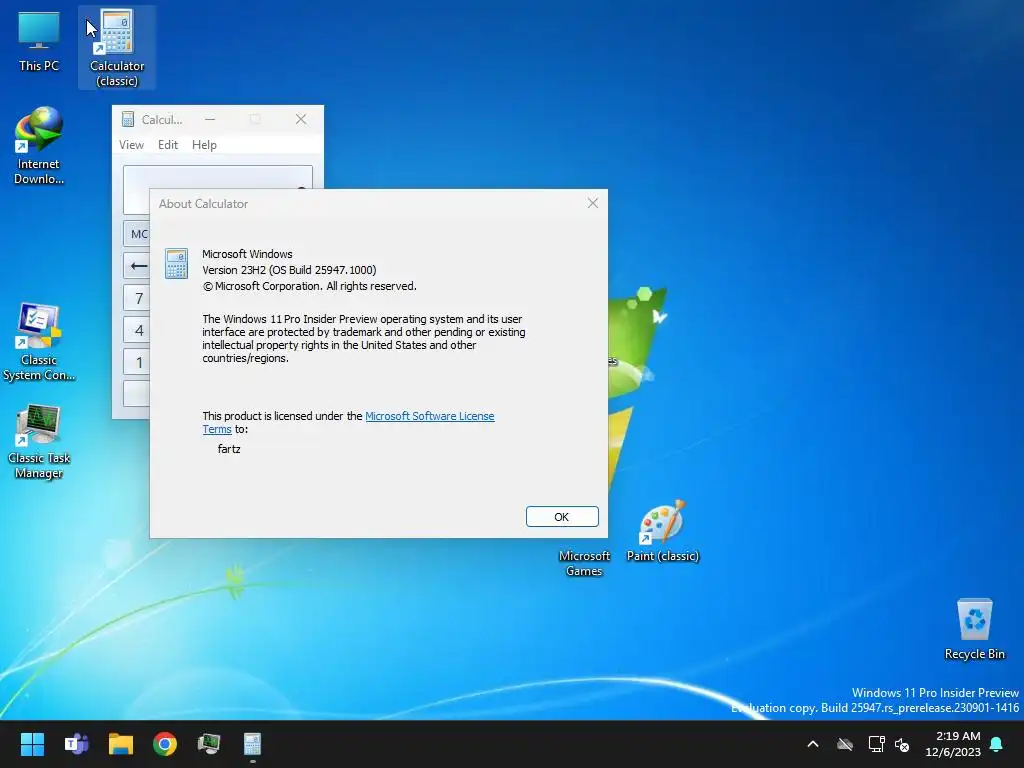Open muted volume tray icon
This screenshot has width=1024, height=768.
[x=902, y=744]
